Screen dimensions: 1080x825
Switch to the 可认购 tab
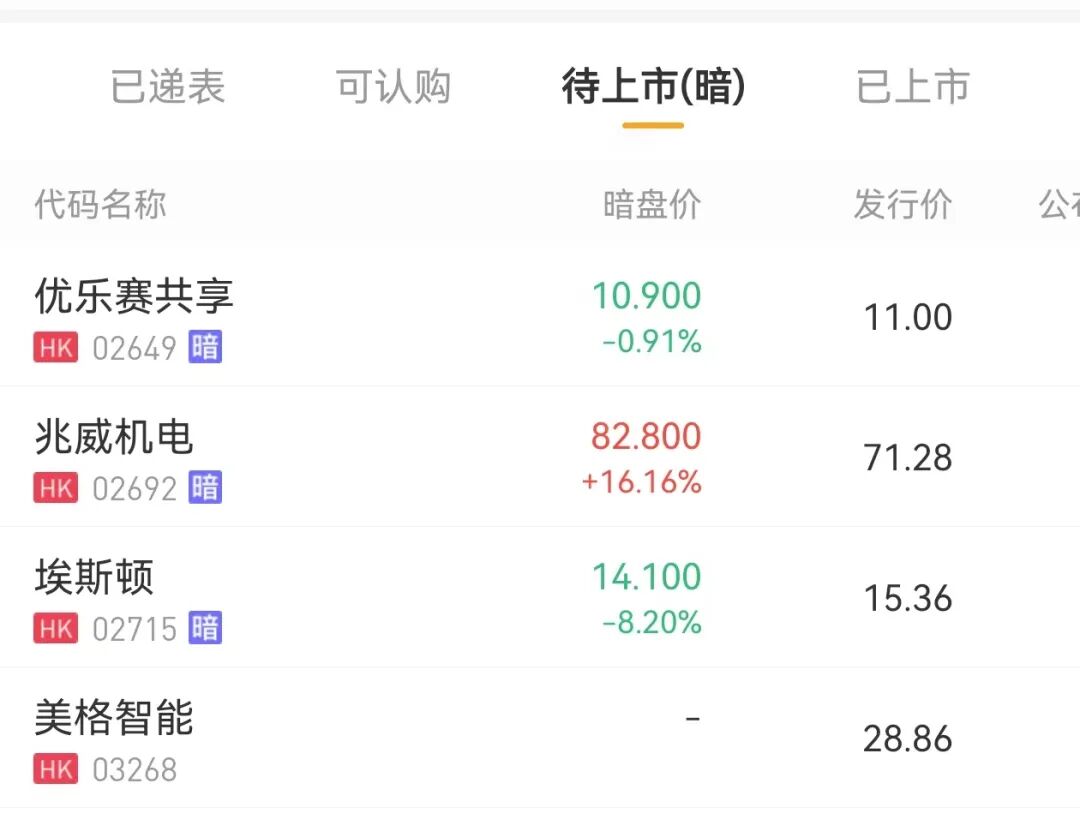[394, 87]
